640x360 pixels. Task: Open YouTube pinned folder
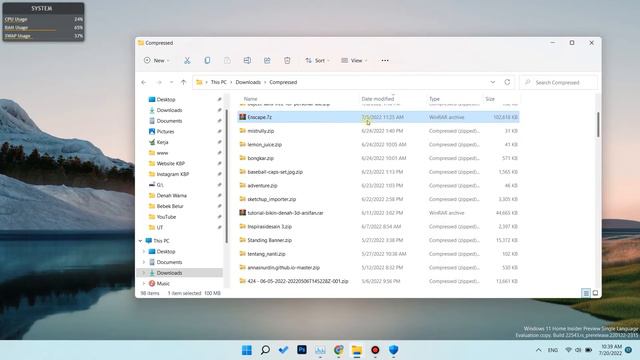click(x=166, y=217)
